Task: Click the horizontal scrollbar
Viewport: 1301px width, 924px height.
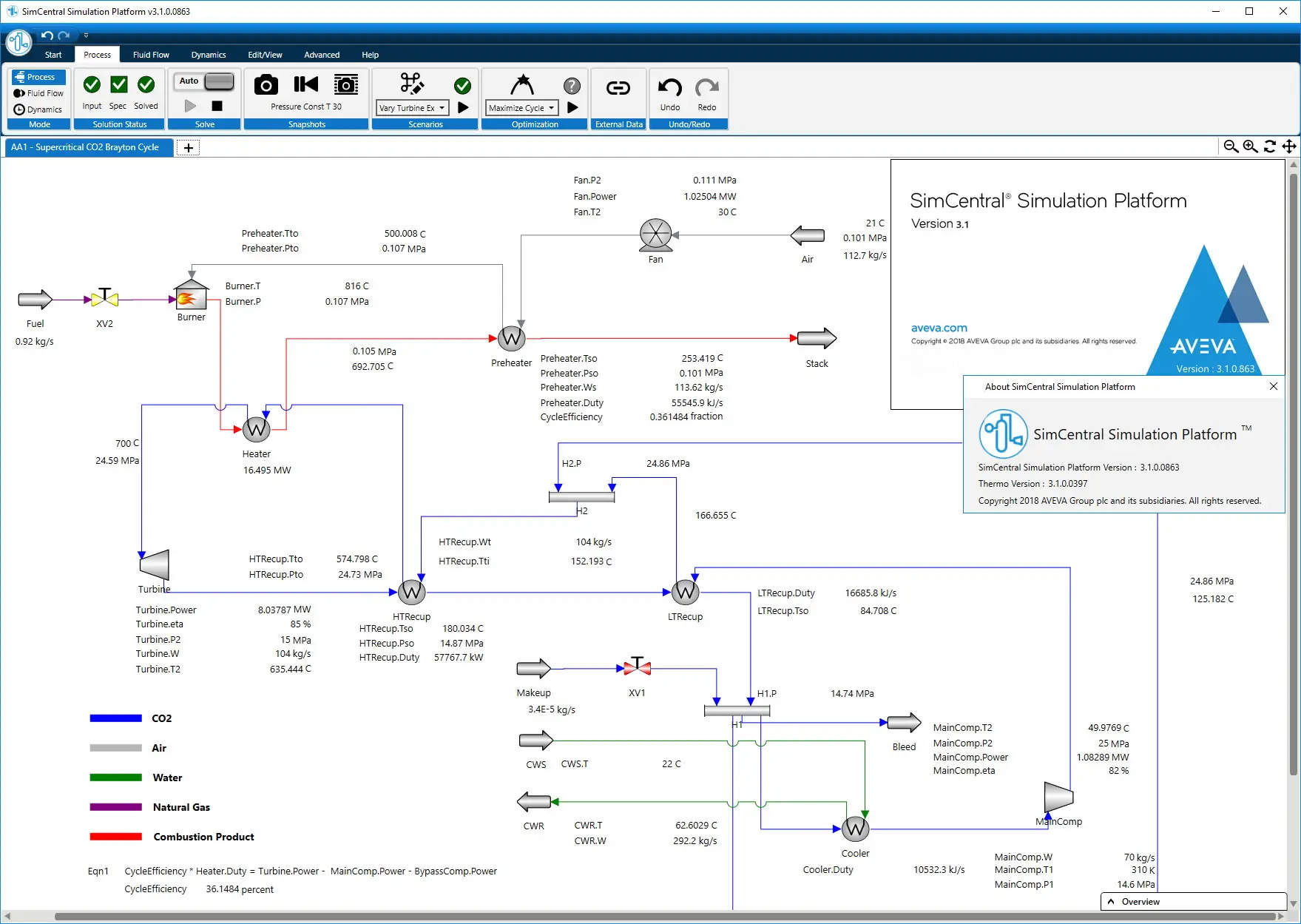Action: pos(666,917)
